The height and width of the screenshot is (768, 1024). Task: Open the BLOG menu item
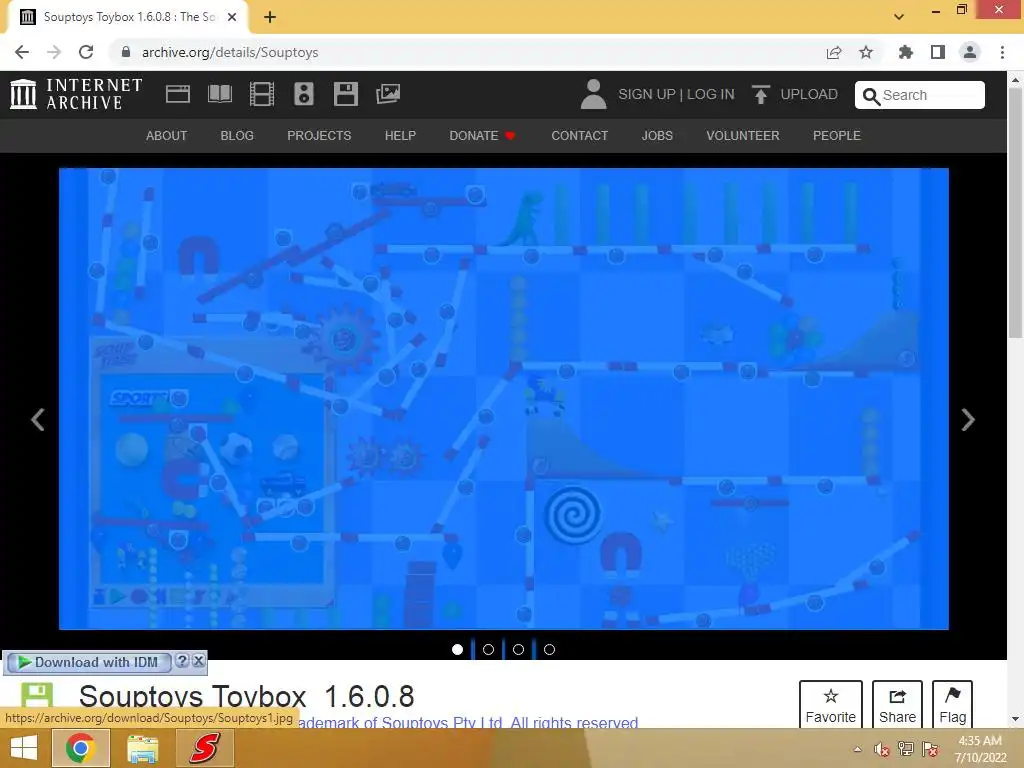[237, 136]
